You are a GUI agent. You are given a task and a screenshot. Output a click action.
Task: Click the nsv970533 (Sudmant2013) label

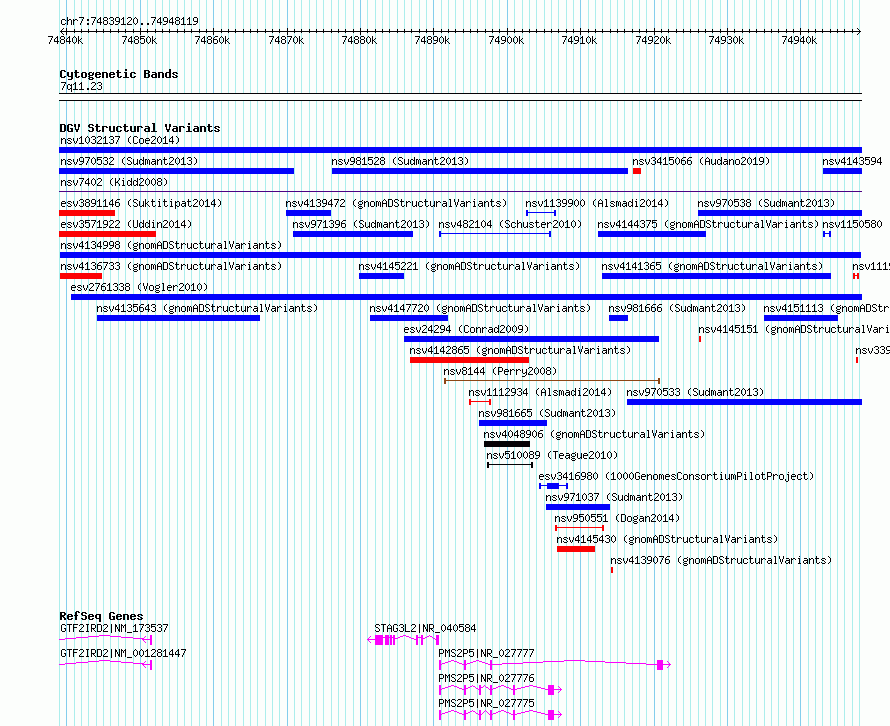[695, 392]
